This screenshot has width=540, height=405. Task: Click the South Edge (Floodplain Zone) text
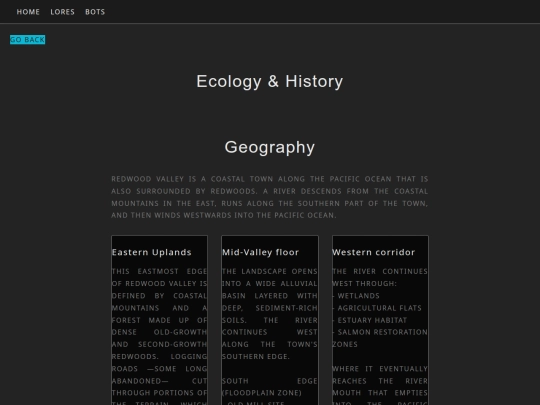pyautogui.click(x=270, y=387)
